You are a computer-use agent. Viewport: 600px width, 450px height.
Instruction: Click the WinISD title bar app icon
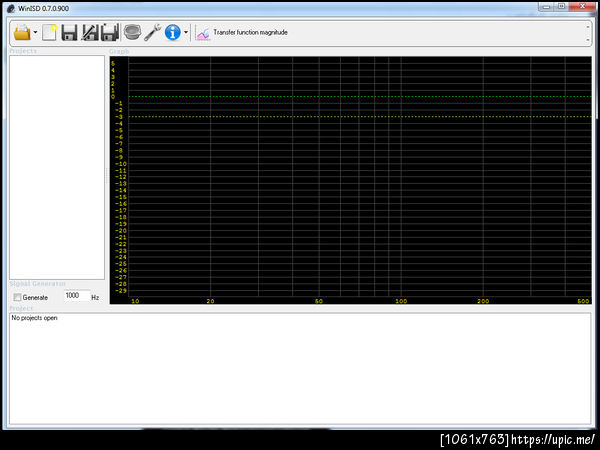click(x=11, y=8)
